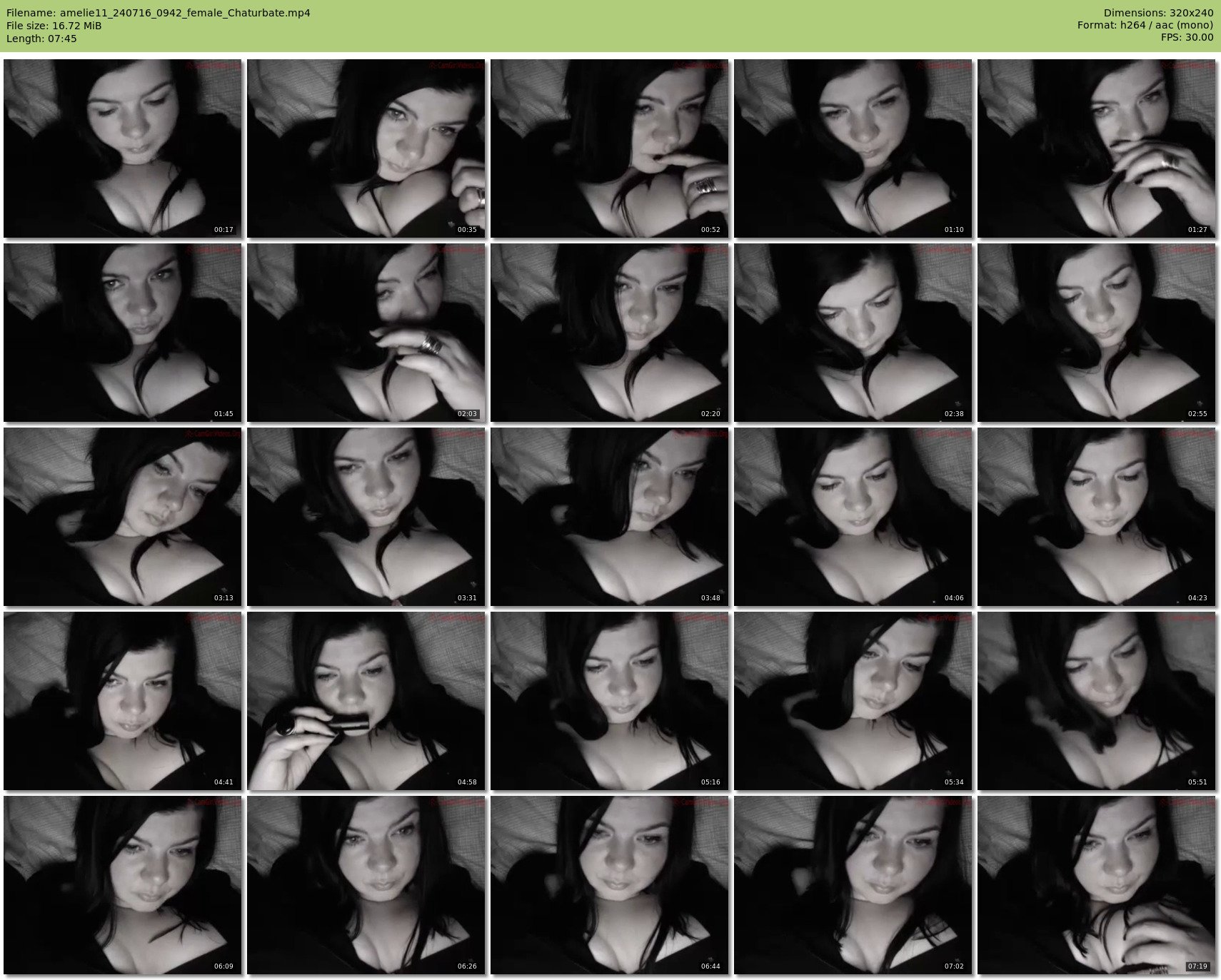Image resolution: width=1221 pixels, height=980 pixels.
Task: Click the FPS 30.00 label
Action: pos(1187,37)
